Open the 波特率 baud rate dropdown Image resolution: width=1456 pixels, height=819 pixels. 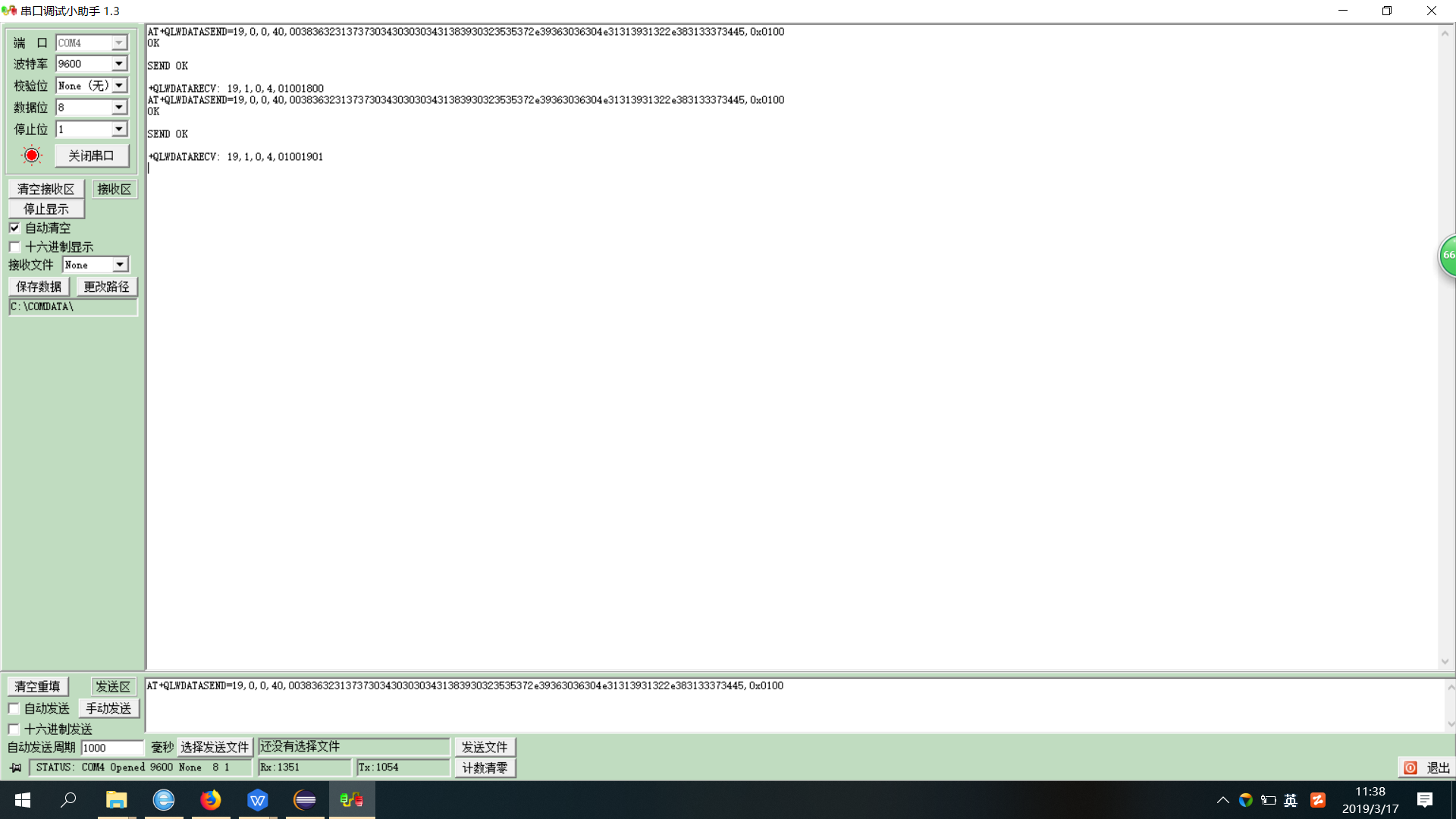point(119,64)
